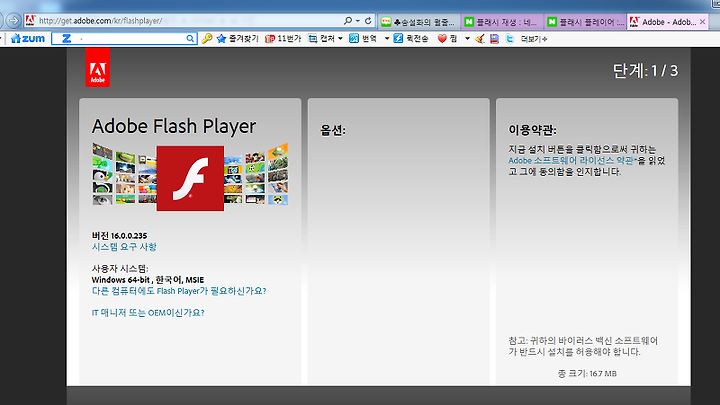Switch to the 플래시 재생 Naver tab
This screenshot has height=405, width=720.
coord(502,22)
